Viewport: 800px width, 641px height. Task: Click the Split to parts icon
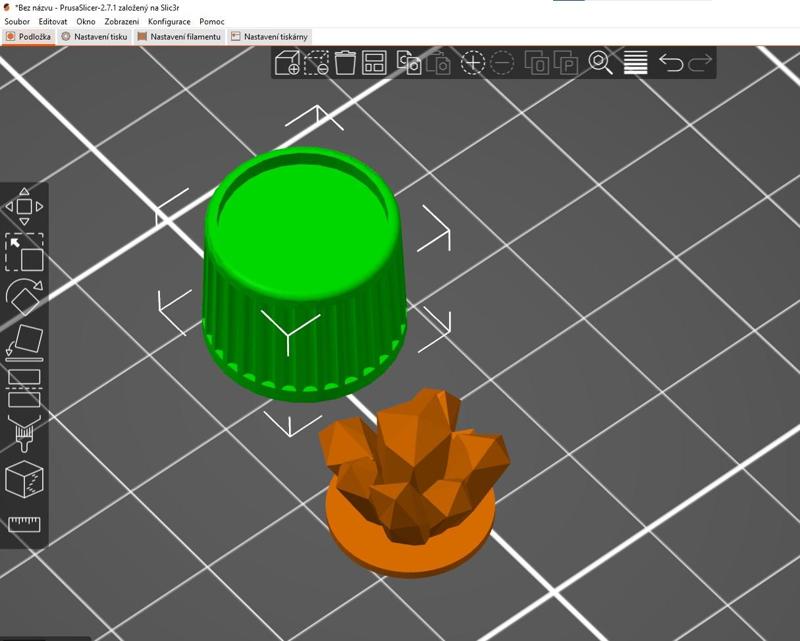click(566, 63)
